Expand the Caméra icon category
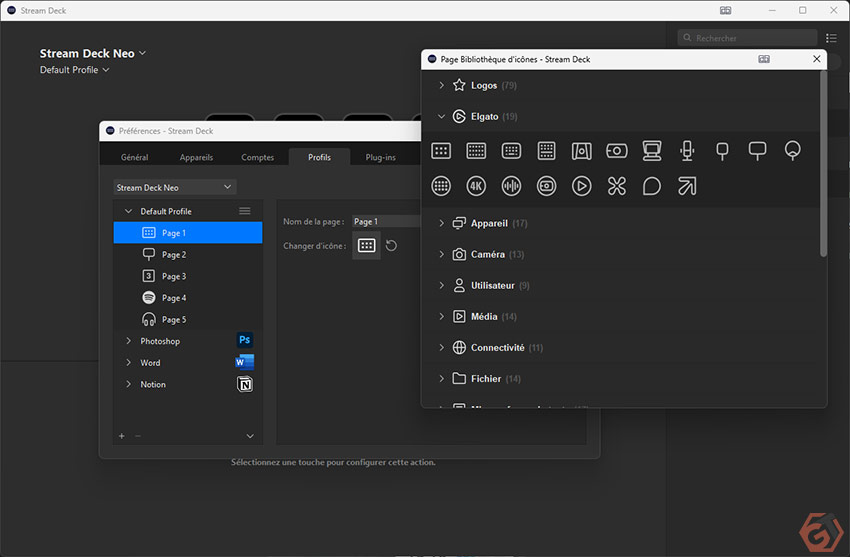 (x=441, y=254)
